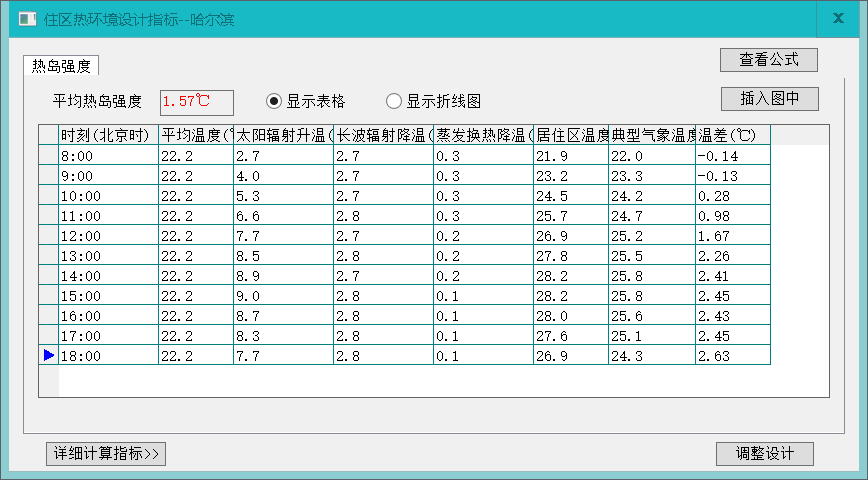This screenshot has height=480, width=868.
Task: Click the 太阳辐射升温 column header
Action: coord(283,135)
